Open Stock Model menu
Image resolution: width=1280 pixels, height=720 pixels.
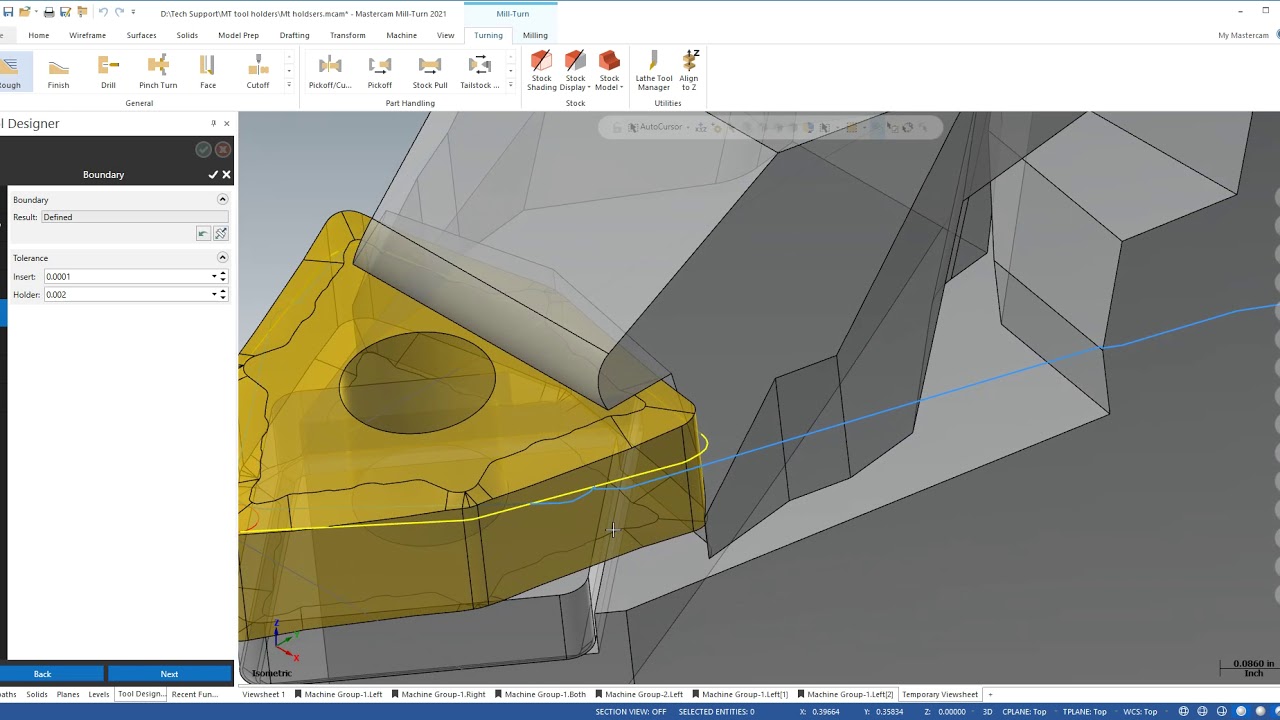point(609,72)
